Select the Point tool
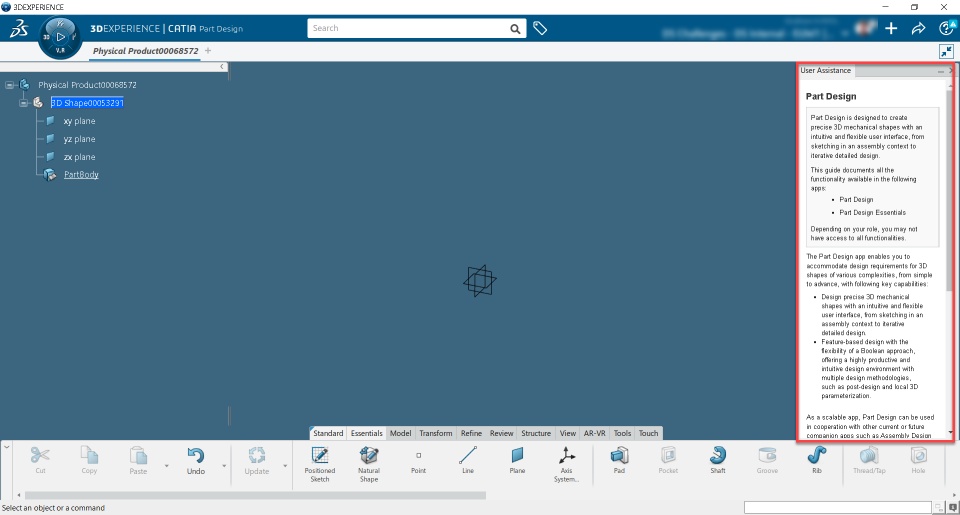Viewport: 960px width, 515px height. [x=419, y=456]
